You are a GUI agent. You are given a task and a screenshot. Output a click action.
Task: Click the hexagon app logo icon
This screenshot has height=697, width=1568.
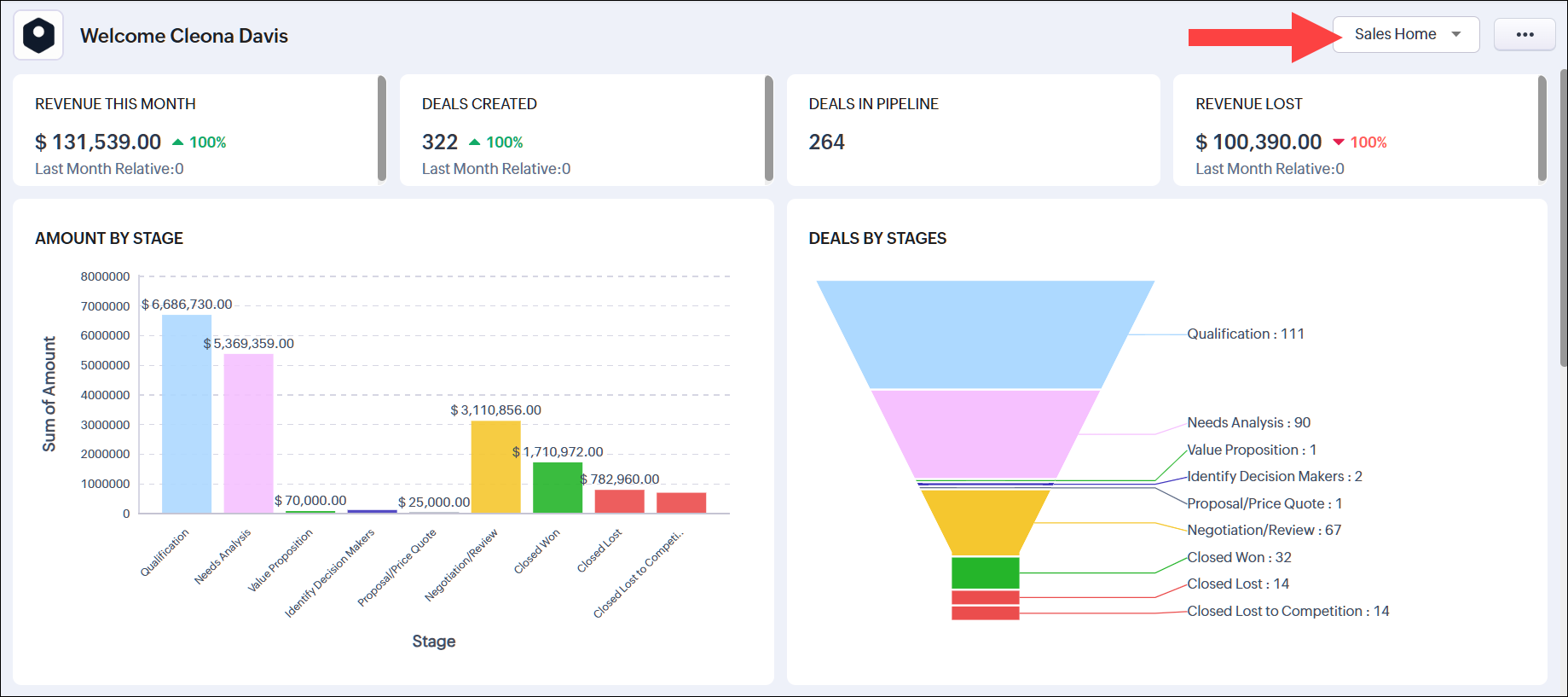38,35
